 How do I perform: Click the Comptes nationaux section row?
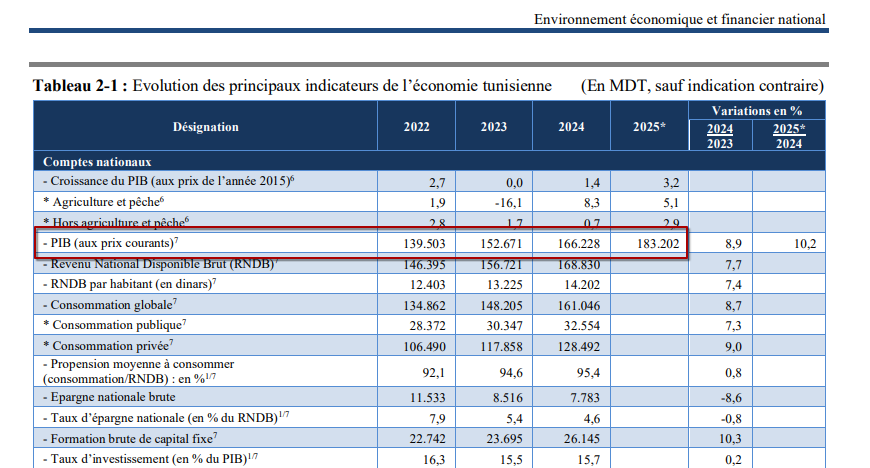pyautogui.click(x=97, y=161)
